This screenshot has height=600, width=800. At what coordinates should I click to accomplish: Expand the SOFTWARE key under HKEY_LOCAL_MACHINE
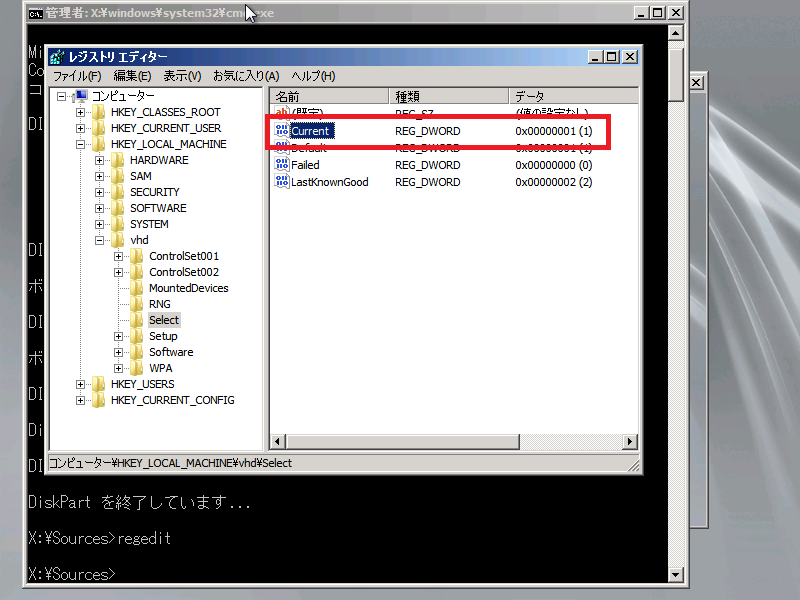tap(99, 208)
